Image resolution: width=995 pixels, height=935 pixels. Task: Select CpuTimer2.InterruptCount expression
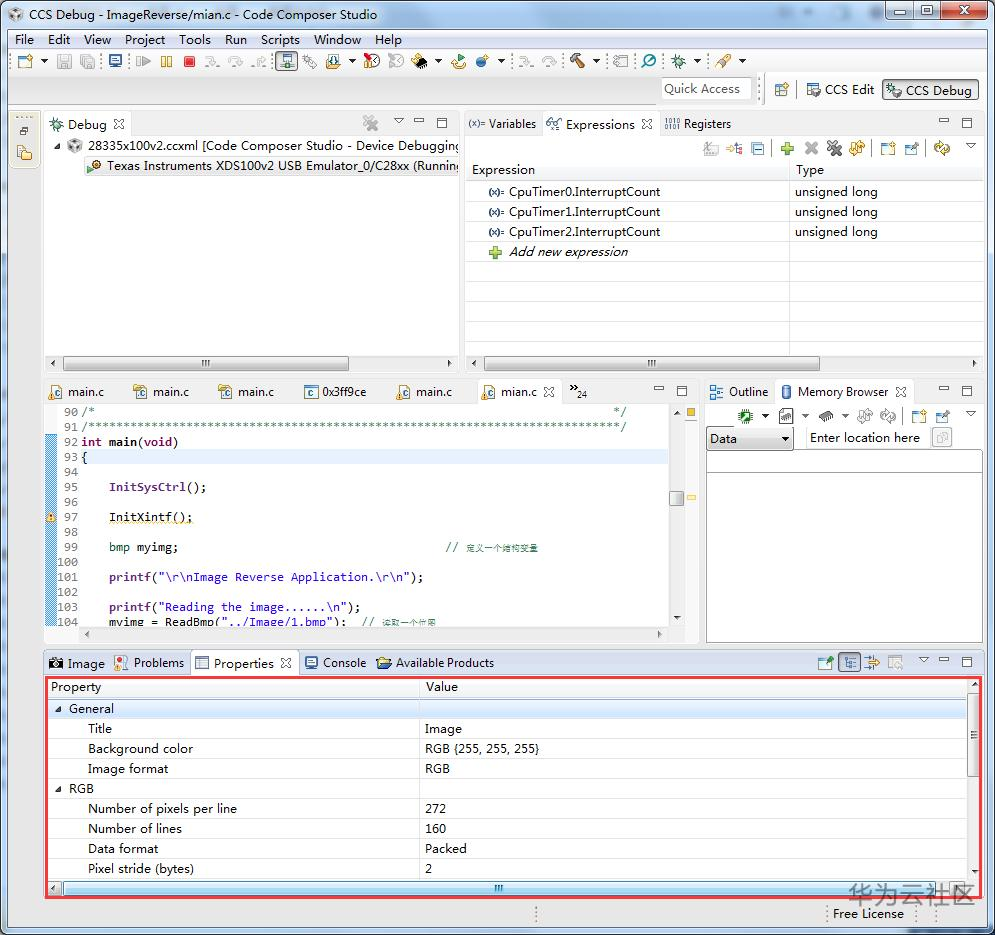tap(584, 232)
